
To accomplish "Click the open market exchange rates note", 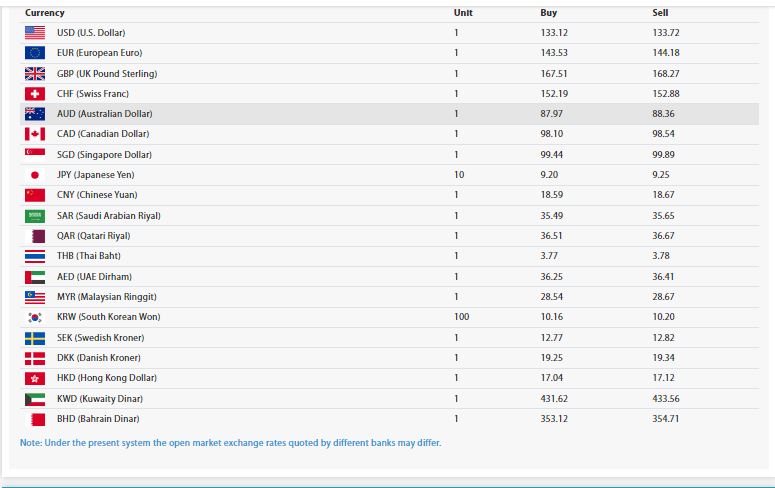I will 230,442.
